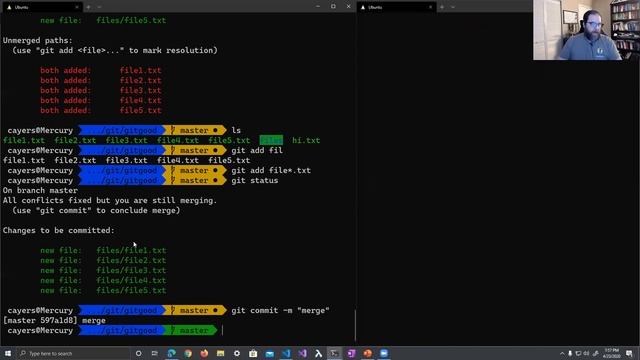Open Task View on the taskbar
Screen dimensions: 640x360
155,353
